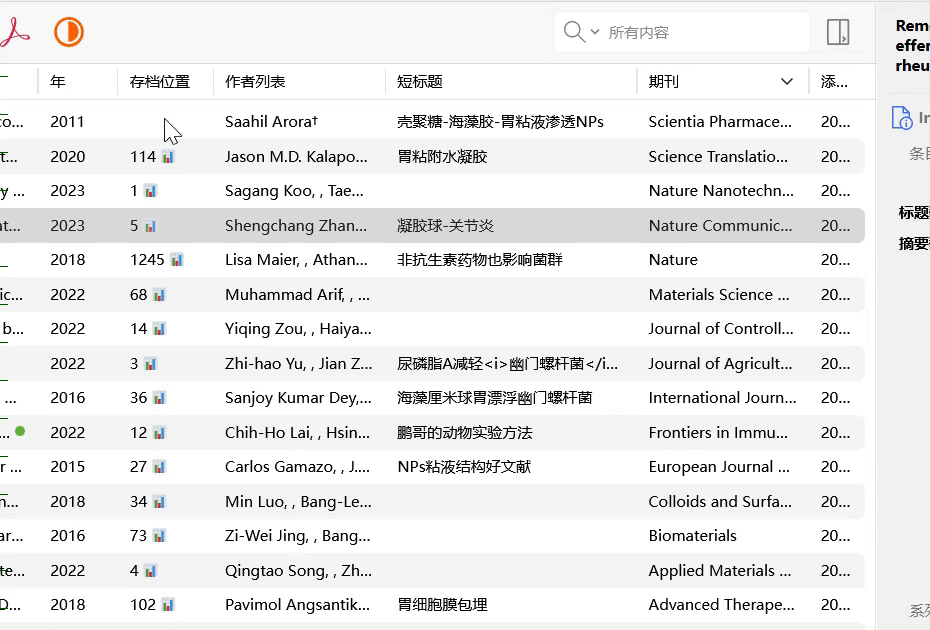Click the Info icon in the right pane
930x630 pixels.
[x=902, y=118]
